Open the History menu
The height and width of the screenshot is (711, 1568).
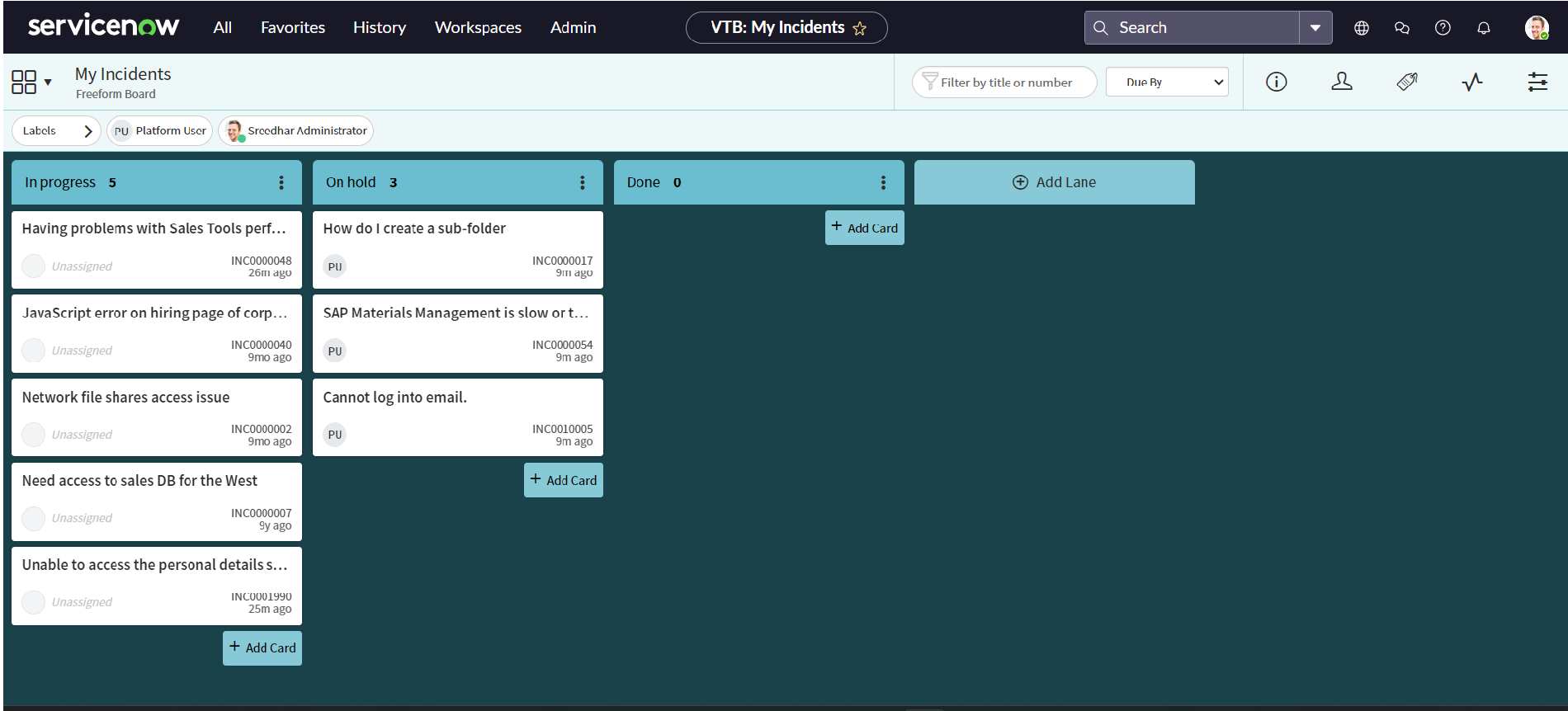(x=380, y=27)
